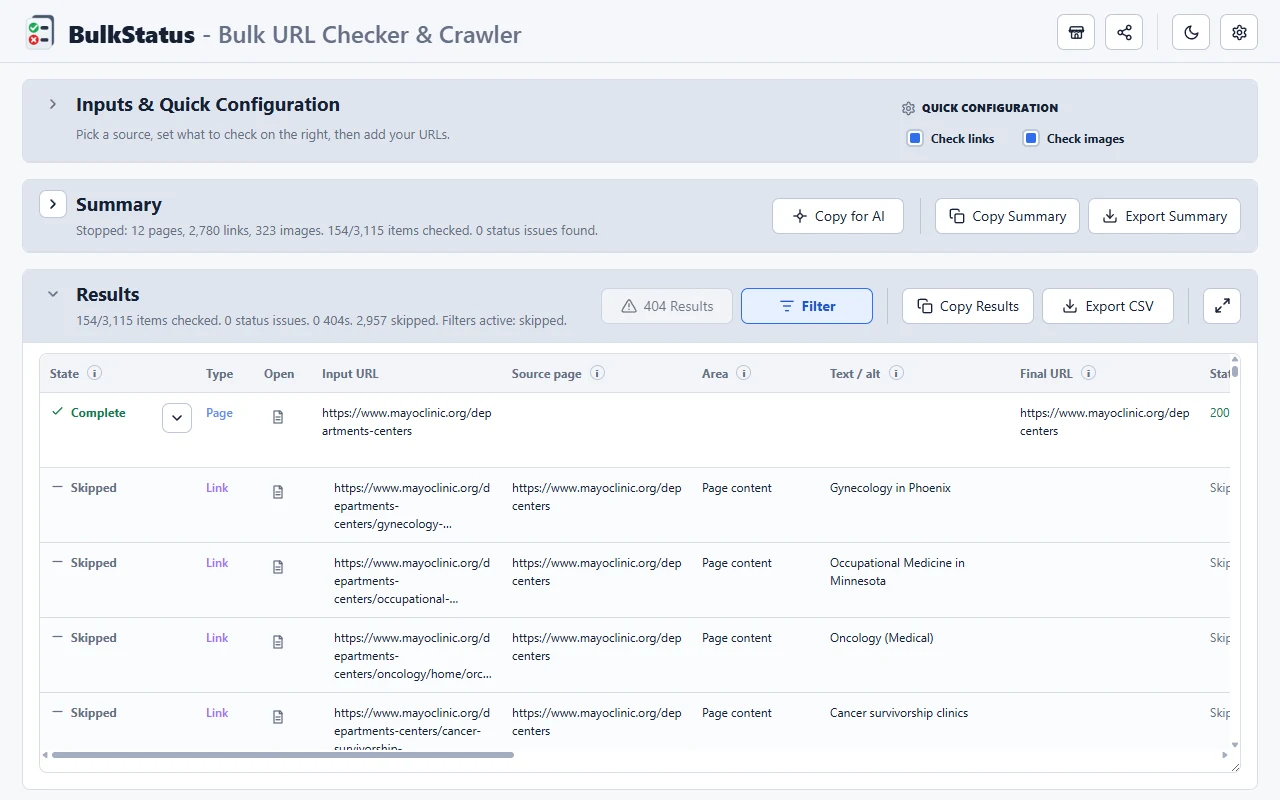This screenshot has height=800, width=1280.
Task: Click the oncology/home Input URL cell
Action: pyautogui.click(x=413, y=656)
